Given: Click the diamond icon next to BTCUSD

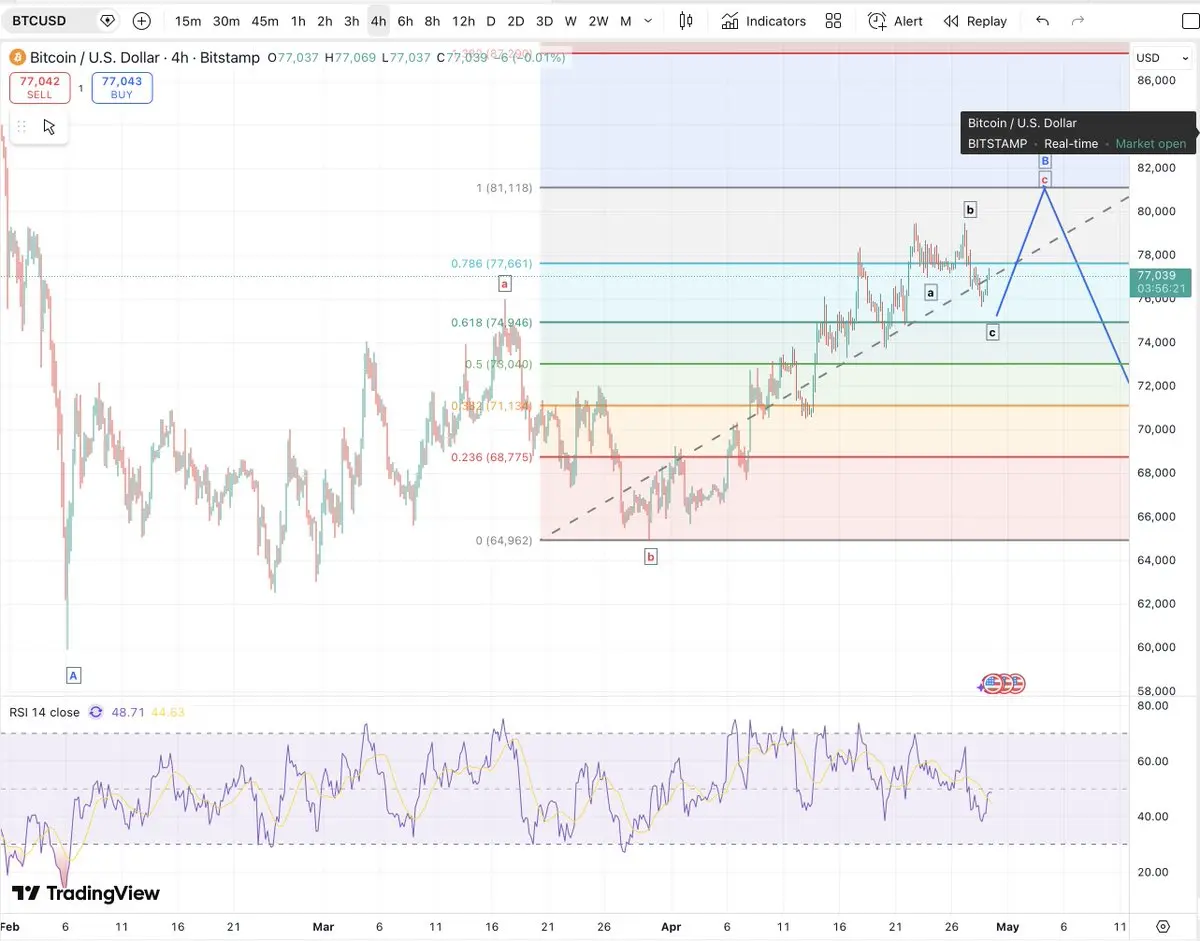Looking at the screenshot, I should point(107,20).
